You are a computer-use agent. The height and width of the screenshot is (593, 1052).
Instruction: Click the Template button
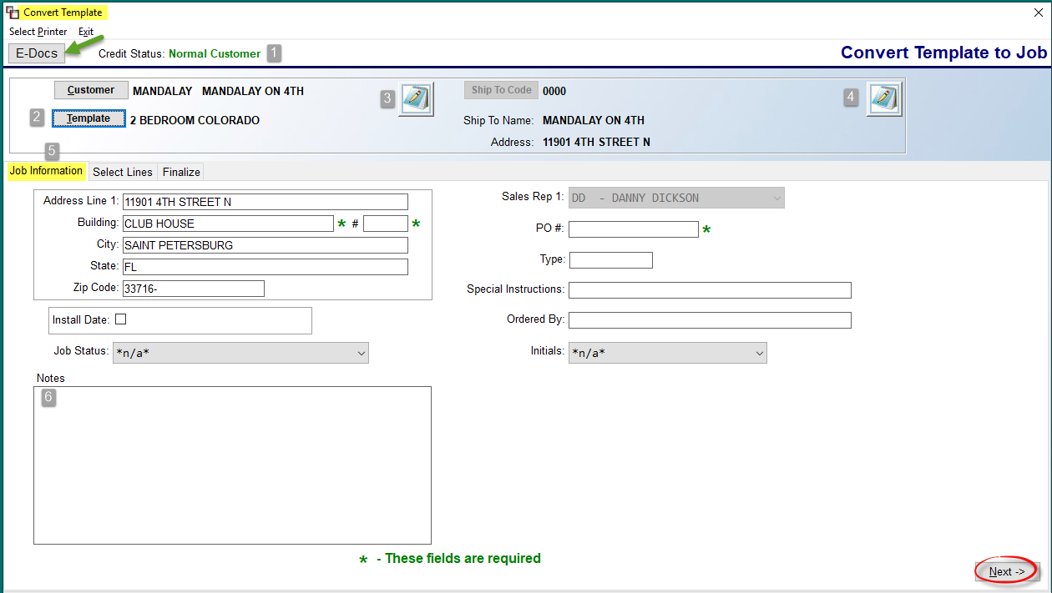point(89,119)
